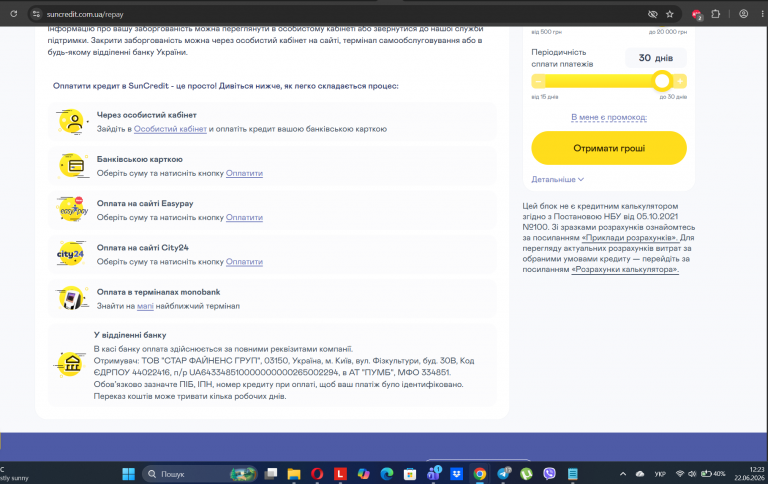This screenshot has height=484, width=768.
Task: Open the Chrome profile avatar icon
Action: tap(744, 14)
